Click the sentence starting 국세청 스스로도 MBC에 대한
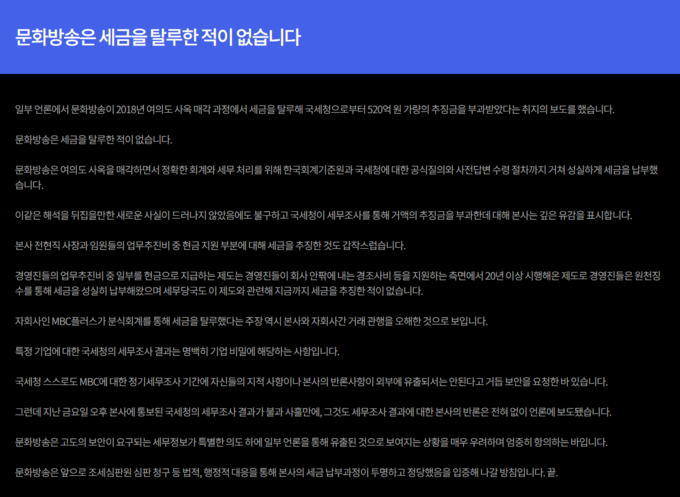Screen dimensions: 680x497 (x=311, y=382)
